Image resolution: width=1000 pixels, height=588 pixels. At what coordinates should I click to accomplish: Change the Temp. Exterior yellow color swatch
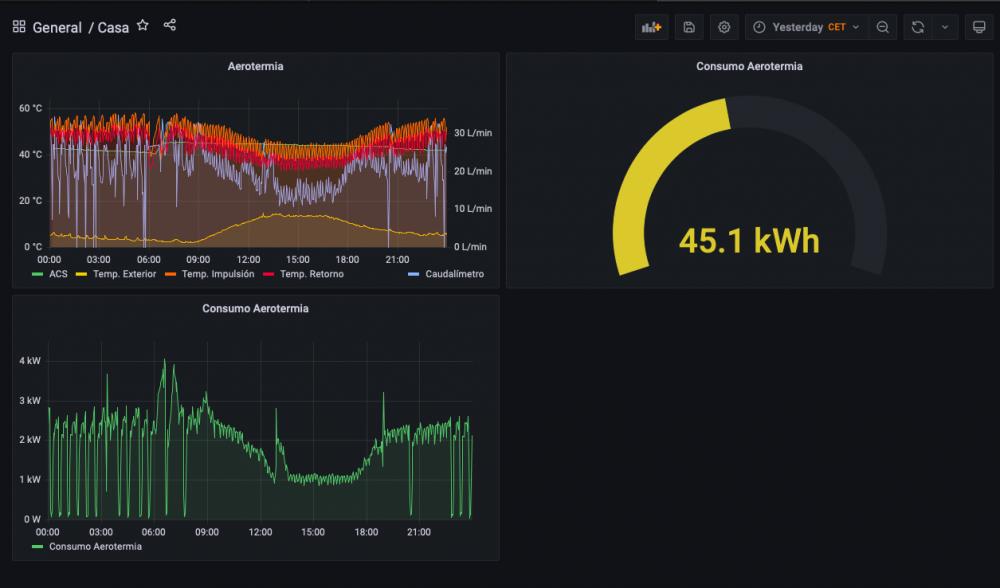click(81, 274)
